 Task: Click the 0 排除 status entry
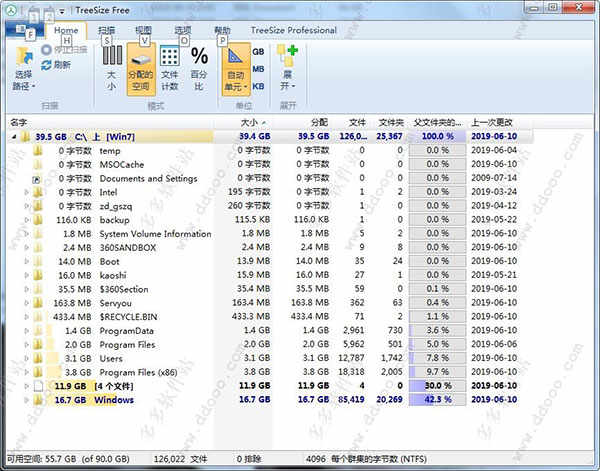249,458
